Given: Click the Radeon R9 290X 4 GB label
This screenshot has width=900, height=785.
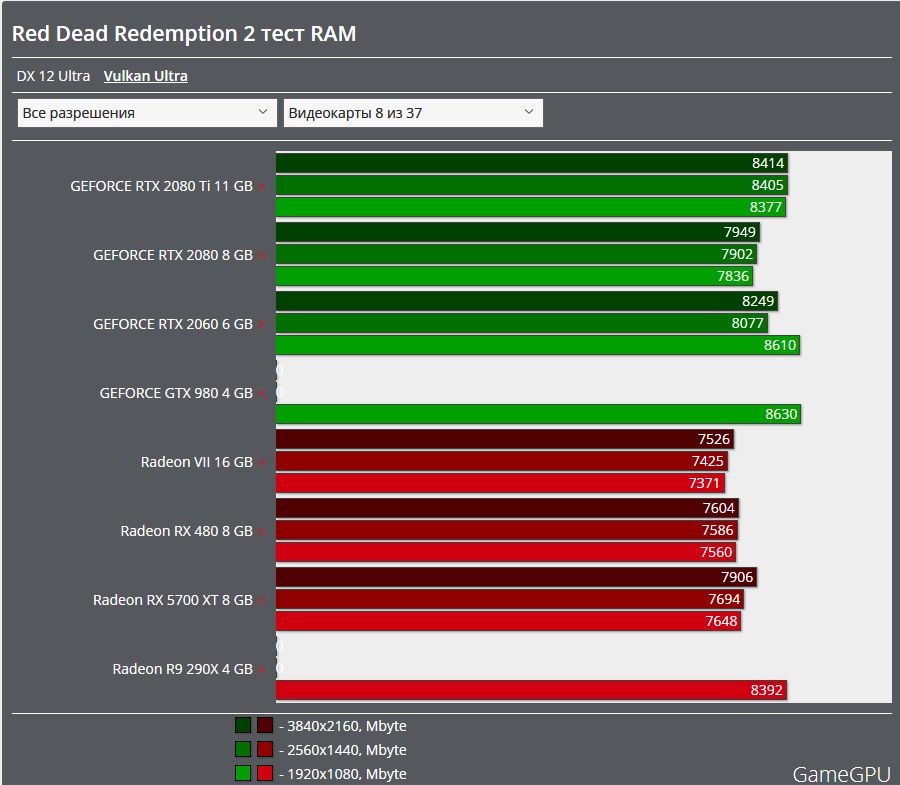Looking at the screenshot, I should pyautogui.click(x=183, y=669).
